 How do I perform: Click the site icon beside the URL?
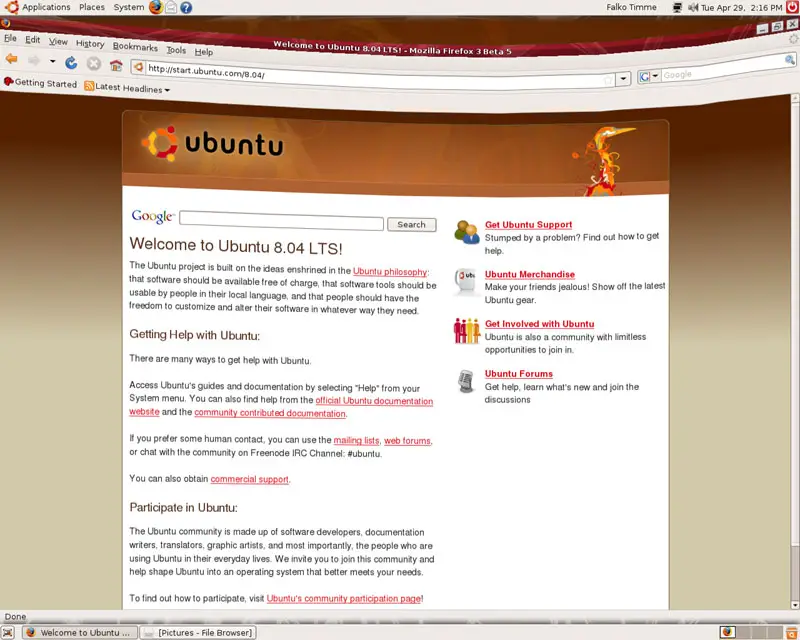tap(138, 67)
